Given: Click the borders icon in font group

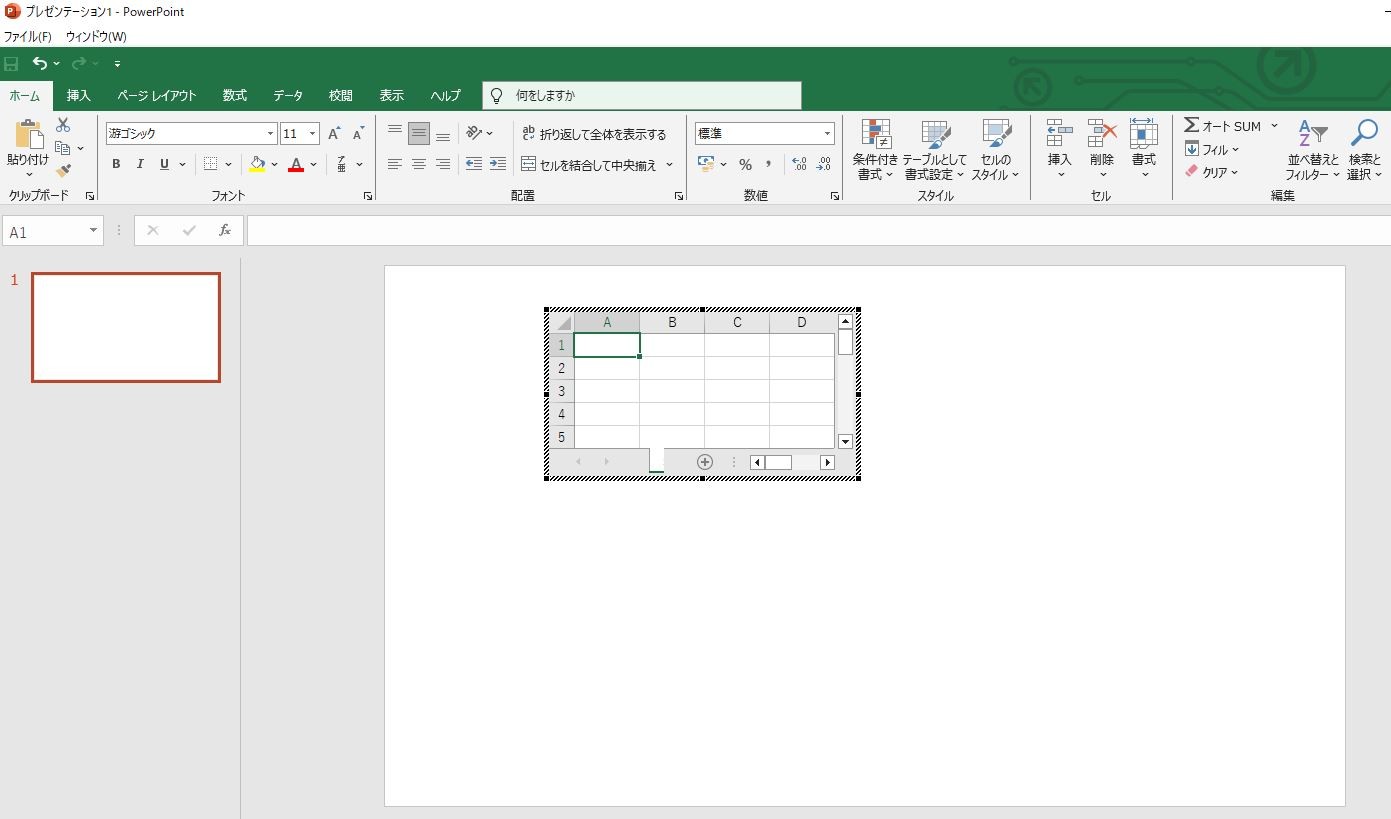Looking at the screenshot, I should [x=210, y=164].
